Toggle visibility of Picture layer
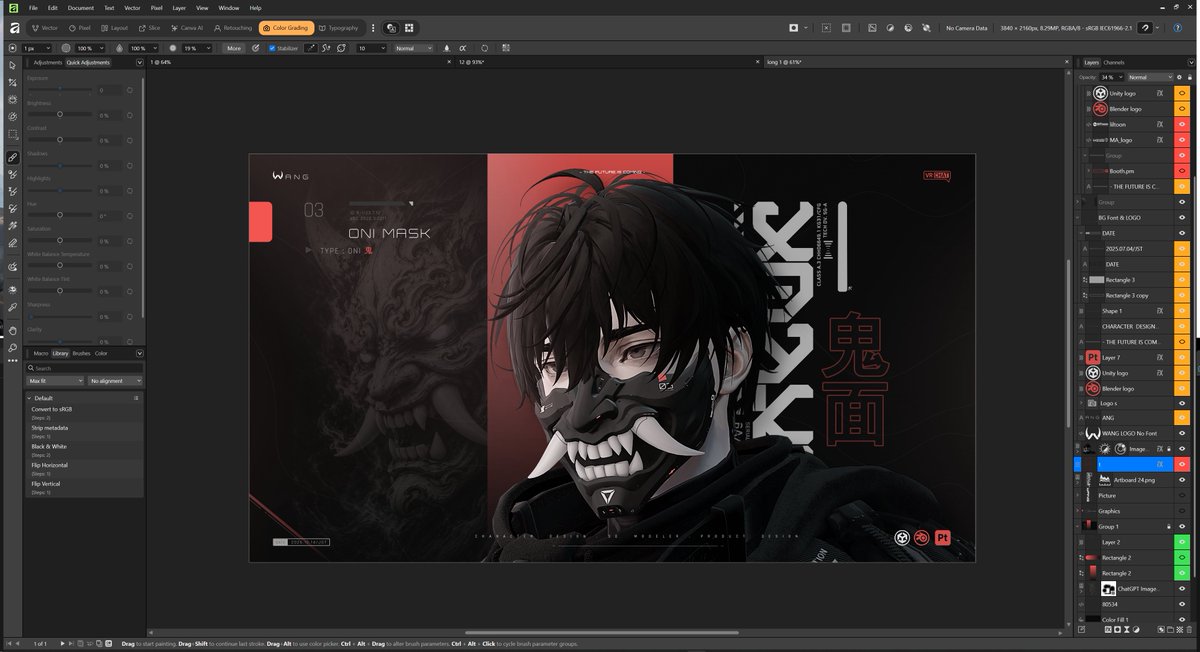 1181,495
